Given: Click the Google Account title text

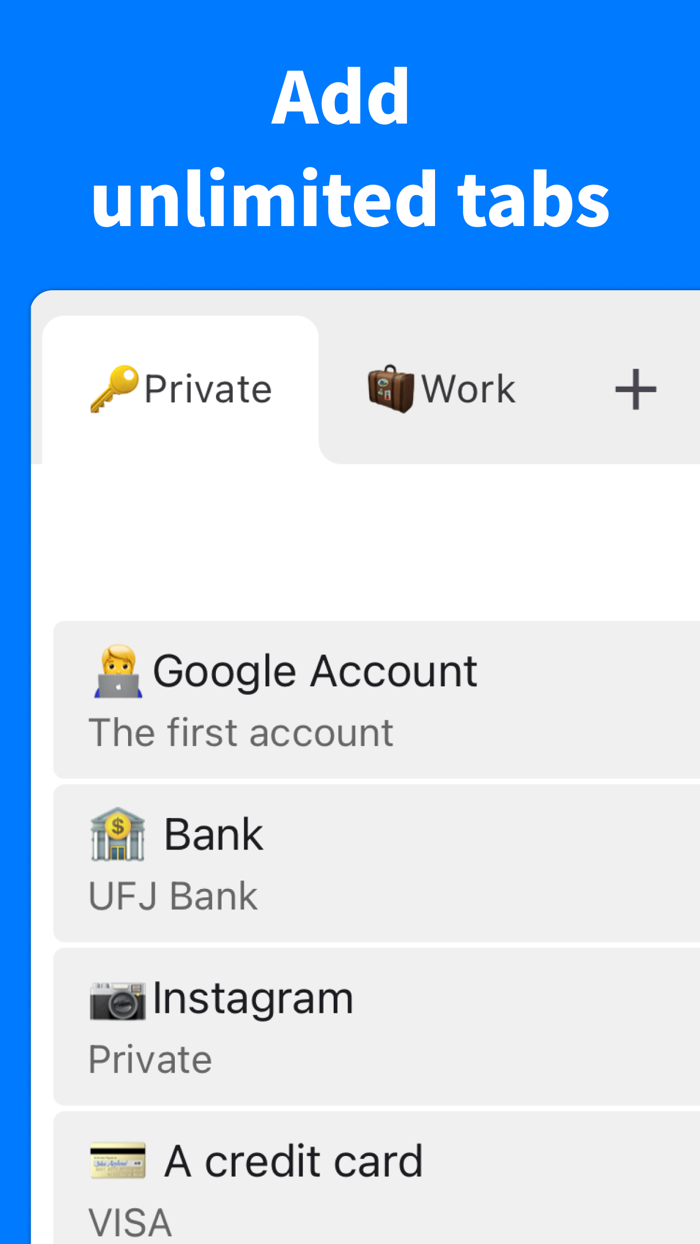Looking at the screenshot, I should click(x=315, y=670).
